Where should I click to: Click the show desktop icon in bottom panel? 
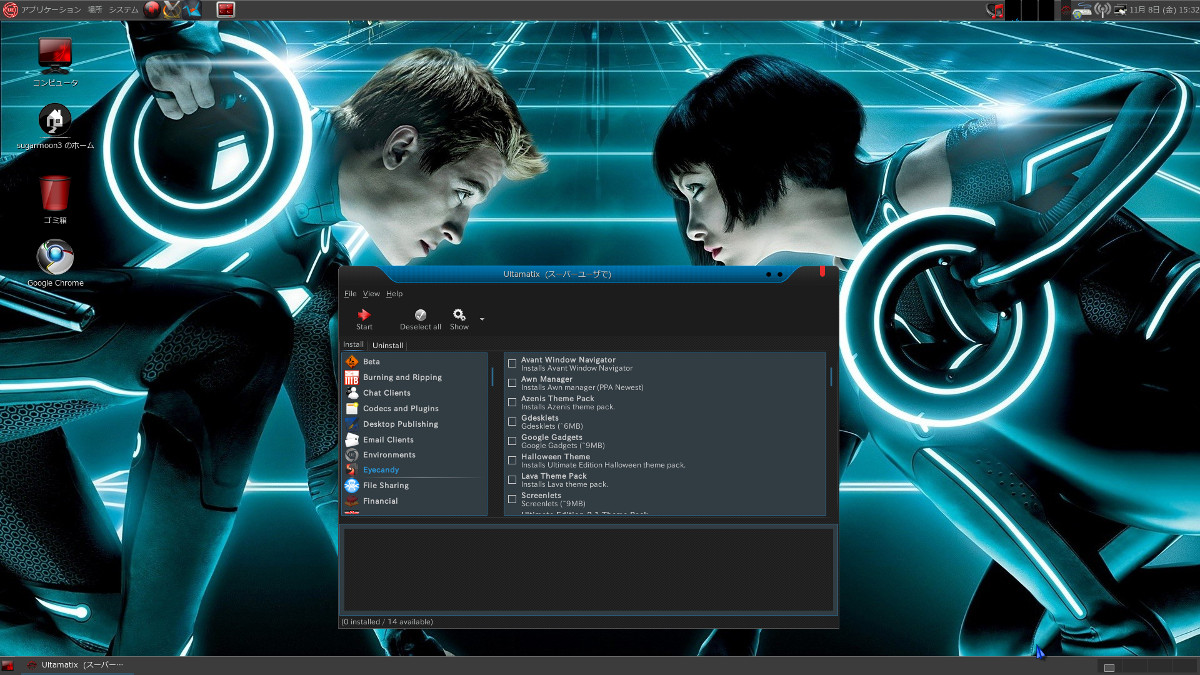click(x=8, y=665)
